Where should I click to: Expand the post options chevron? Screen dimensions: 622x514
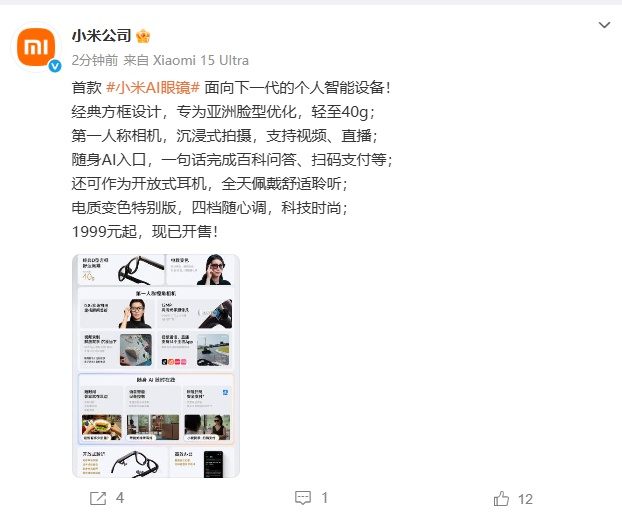pos(604,25)
